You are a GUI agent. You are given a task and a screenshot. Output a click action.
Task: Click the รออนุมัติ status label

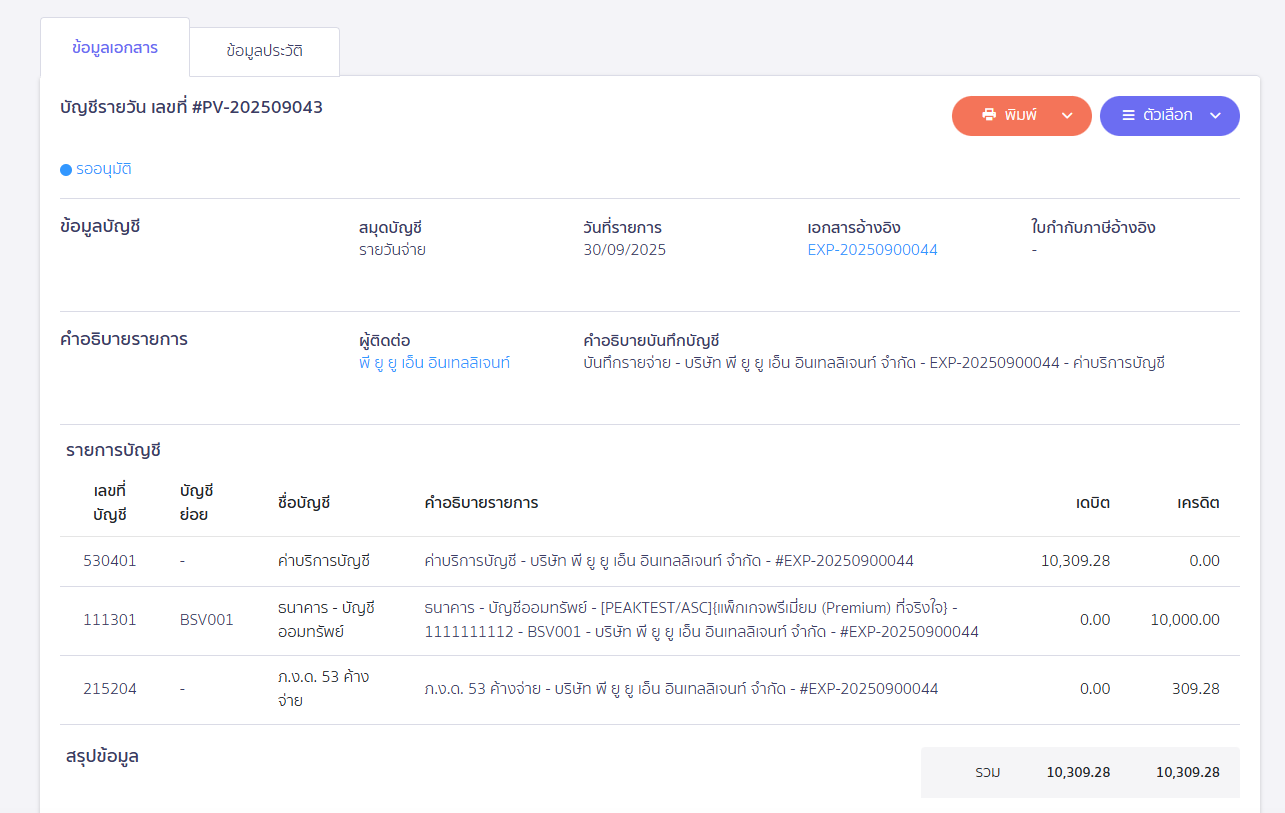[x=104, y=169]
